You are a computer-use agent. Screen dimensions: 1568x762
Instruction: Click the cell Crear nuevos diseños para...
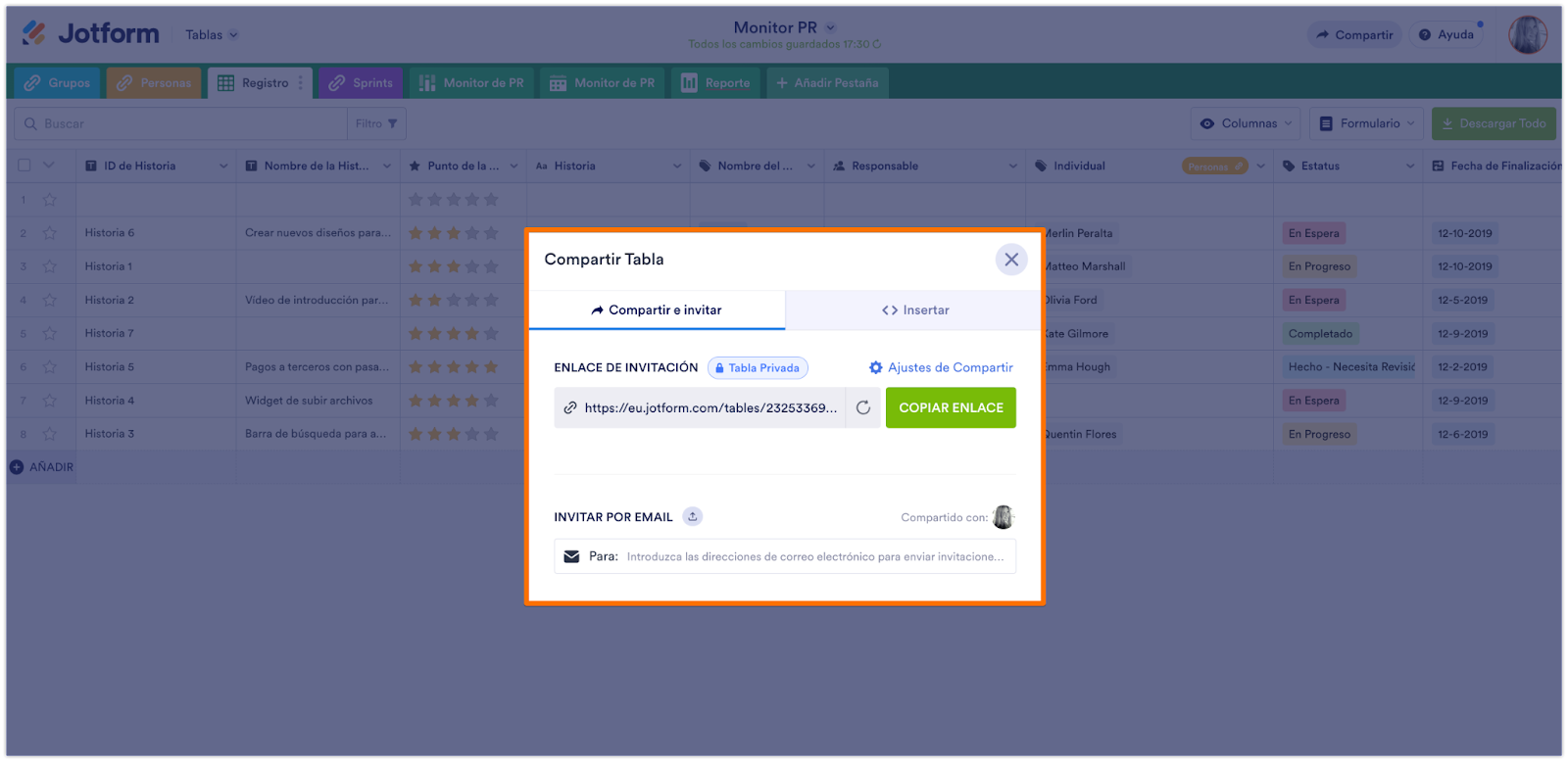click(x=318, y=233)
